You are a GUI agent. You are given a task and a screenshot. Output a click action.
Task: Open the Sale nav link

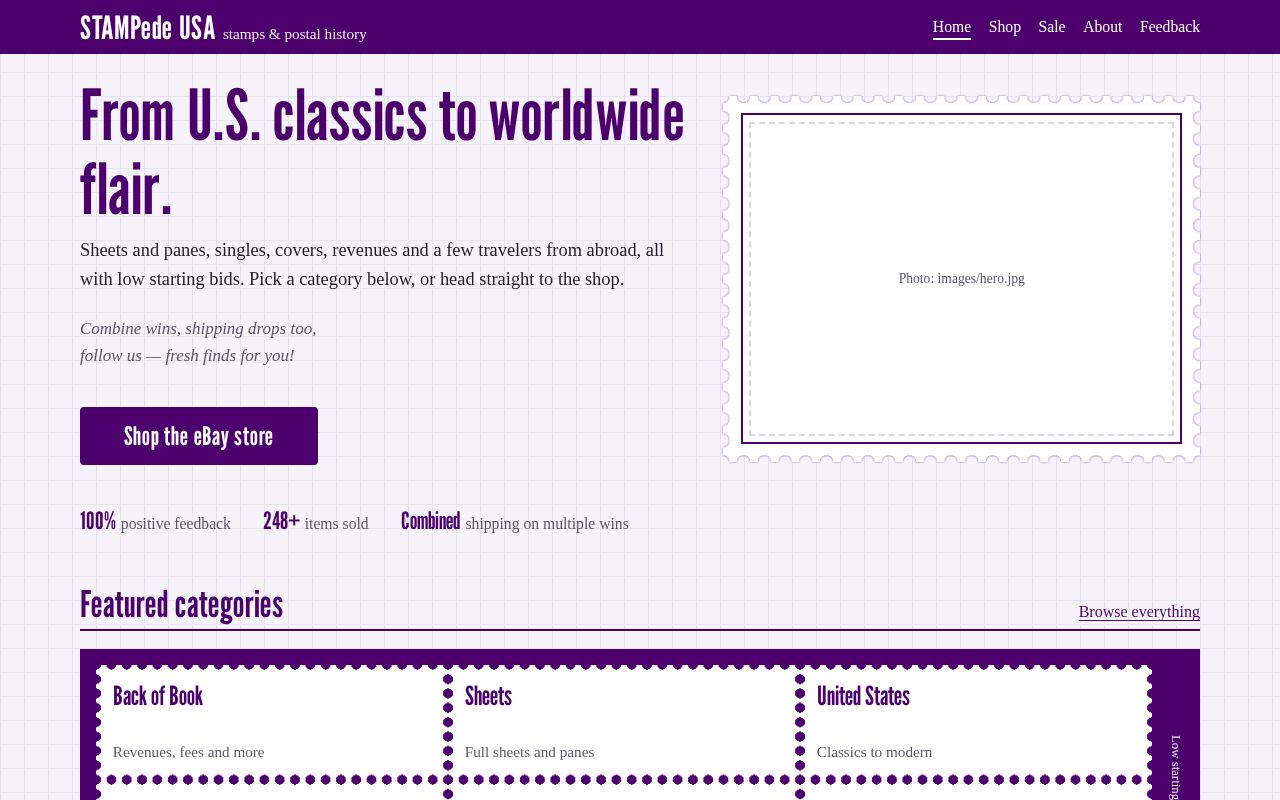point(1051,27)
